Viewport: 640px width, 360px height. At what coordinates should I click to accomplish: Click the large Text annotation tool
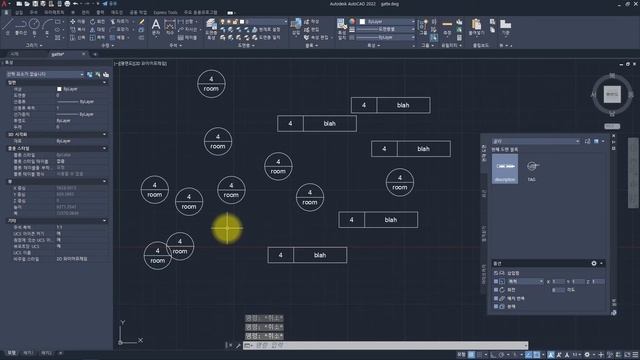coord(156,26)
